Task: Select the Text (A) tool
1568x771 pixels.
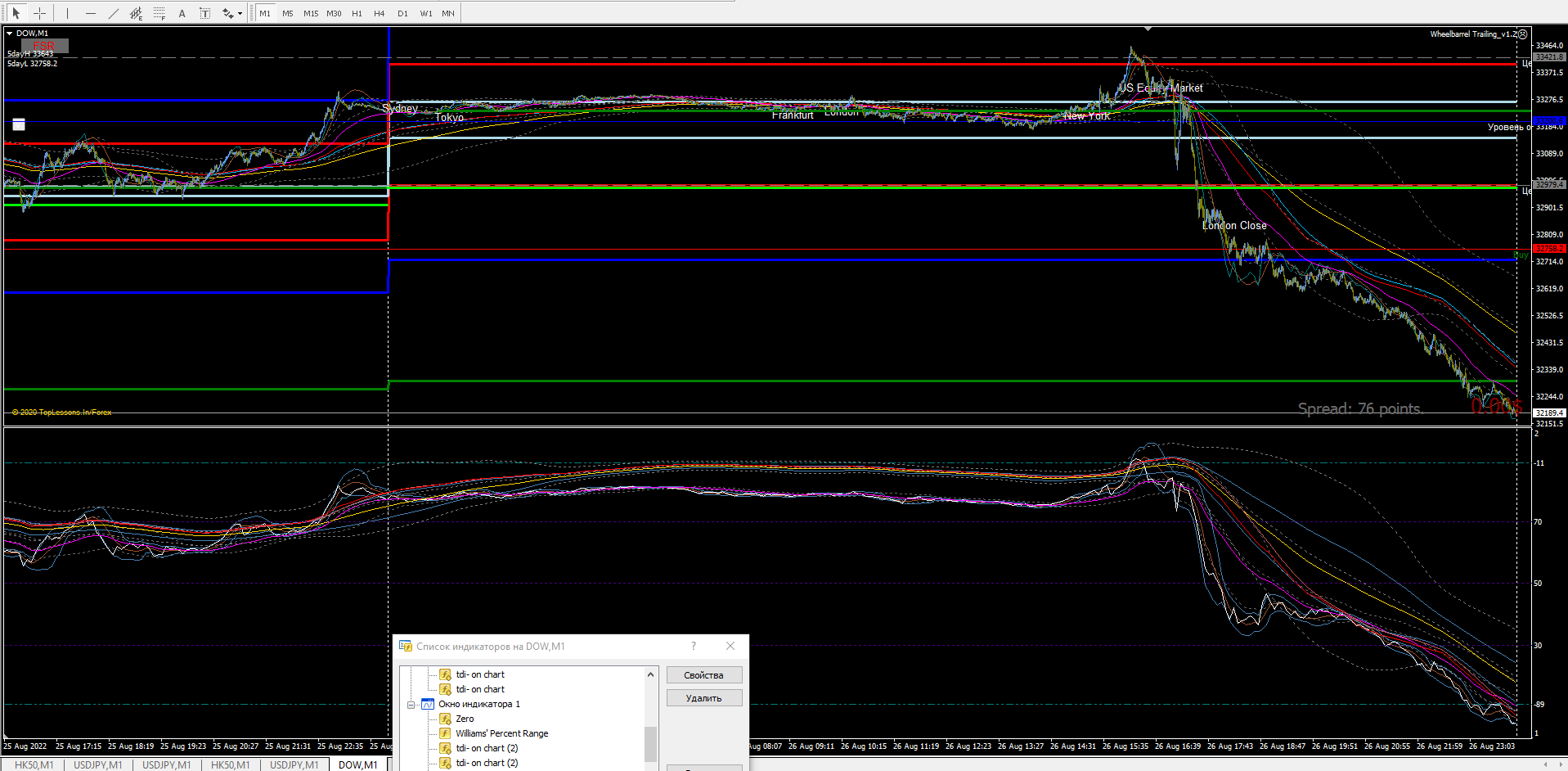Action: pos(182,13)
